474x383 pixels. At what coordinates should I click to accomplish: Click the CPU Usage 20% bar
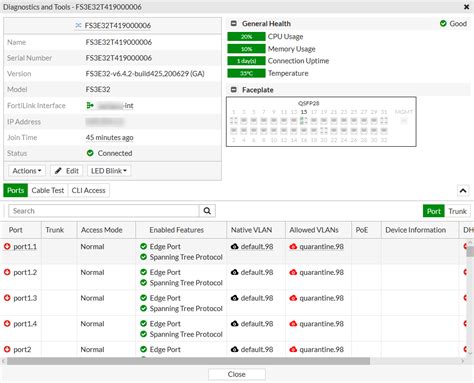(x=246, y=37)
